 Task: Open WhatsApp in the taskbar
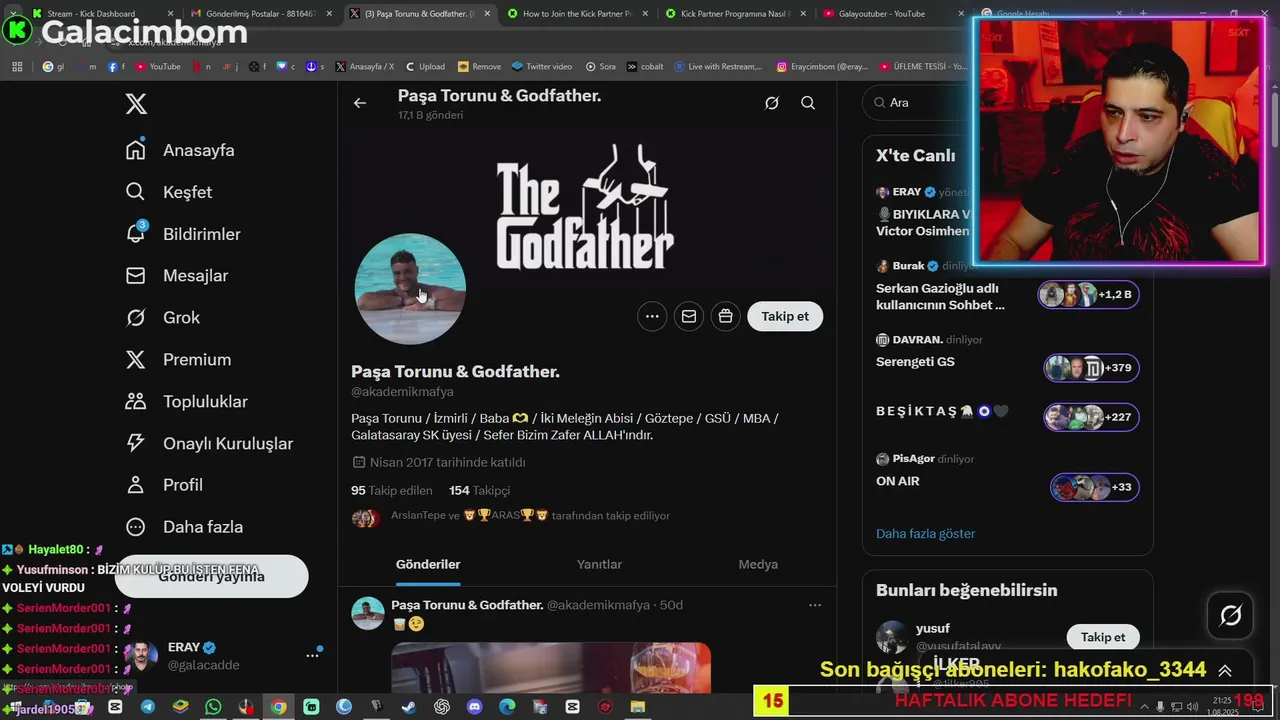[x=213, y=707]
